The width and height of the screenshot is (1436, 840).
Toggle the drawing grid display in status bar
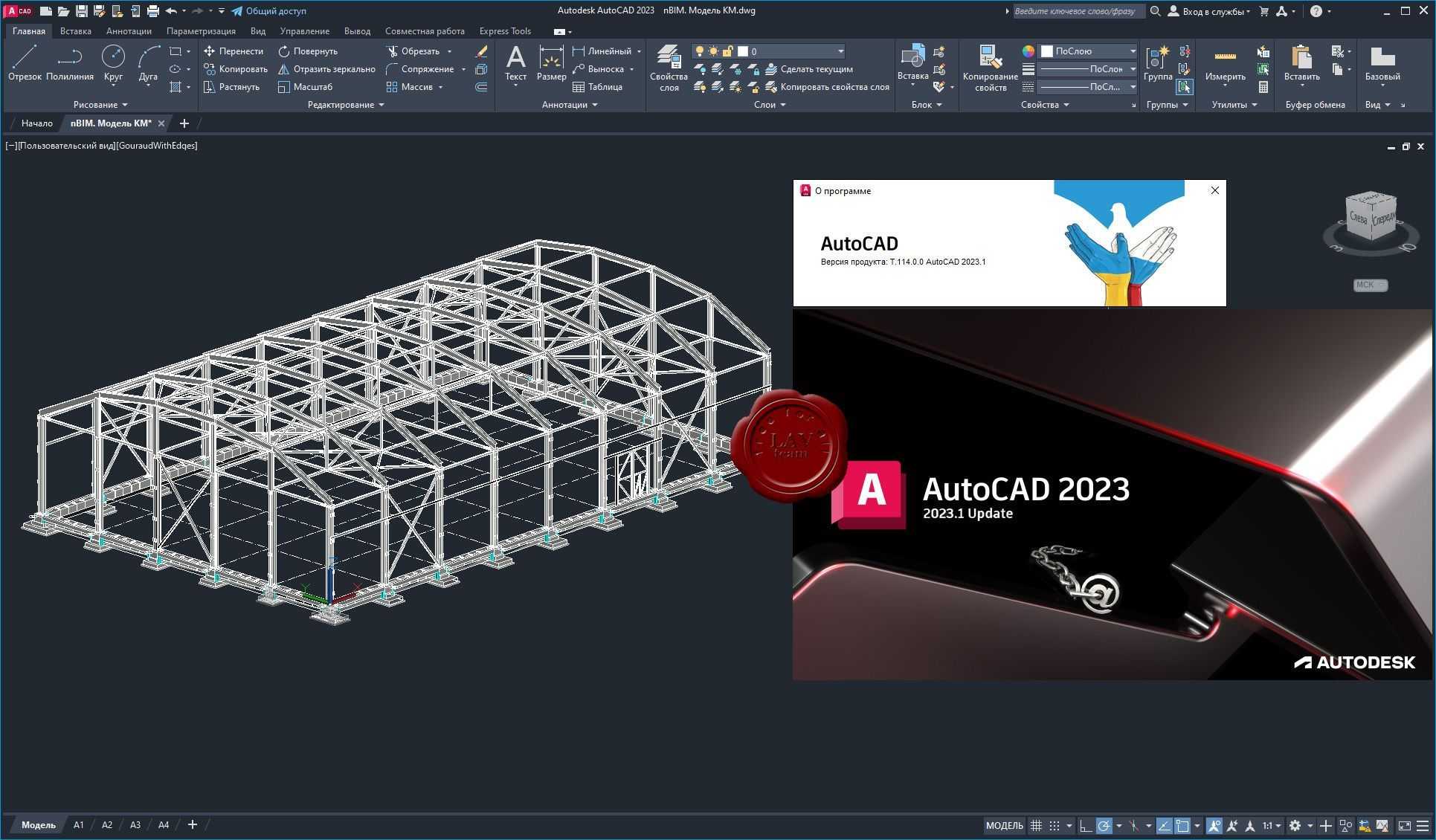1036,825
